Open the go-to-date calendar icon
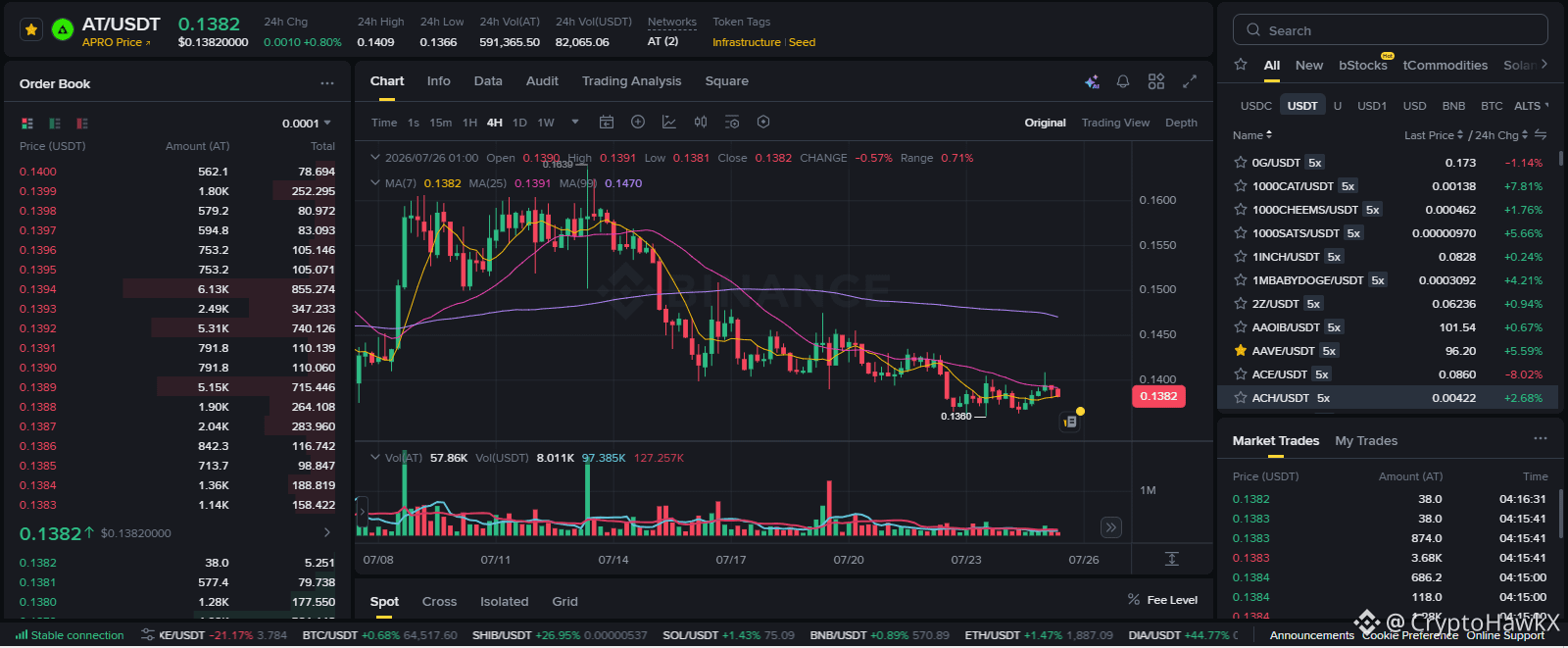 coord(607,123)
